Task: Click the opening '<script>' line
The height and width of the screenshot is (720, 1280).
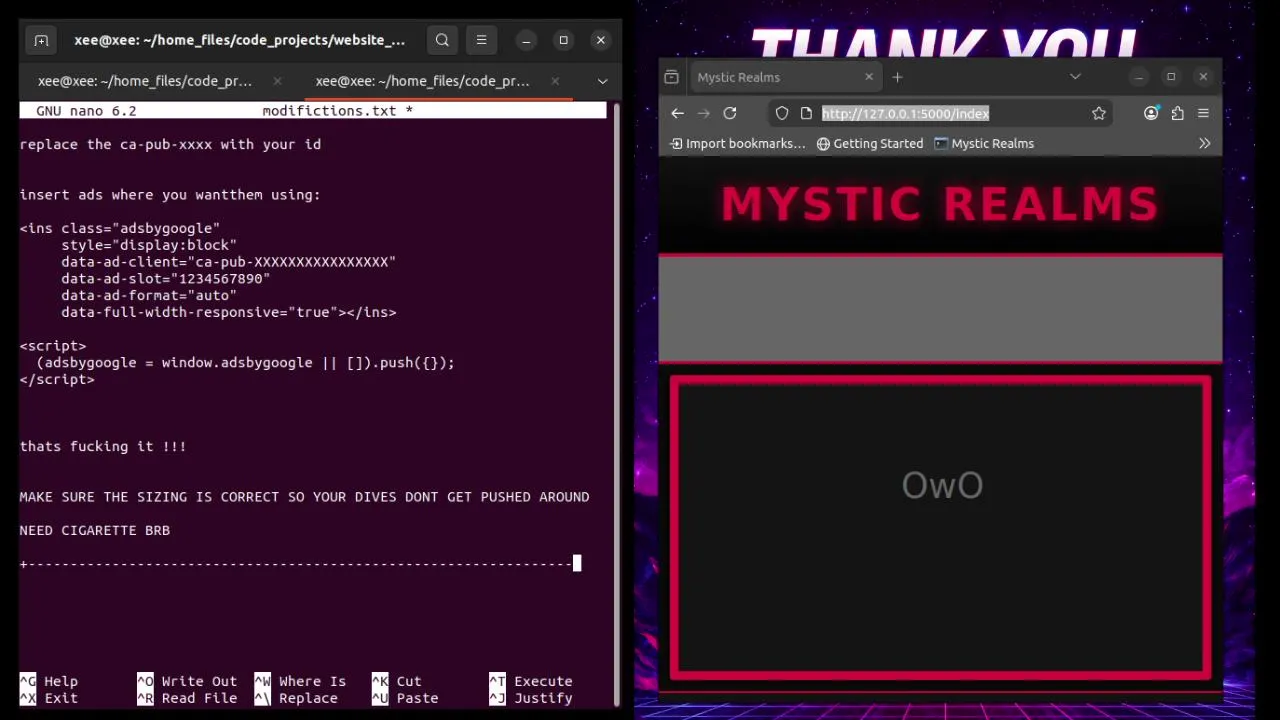Action: point(53,346)
